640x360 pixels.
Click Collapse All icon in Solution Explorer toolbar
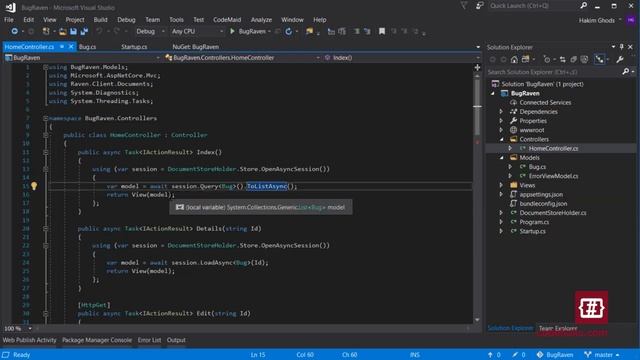(x=573, y=60)
